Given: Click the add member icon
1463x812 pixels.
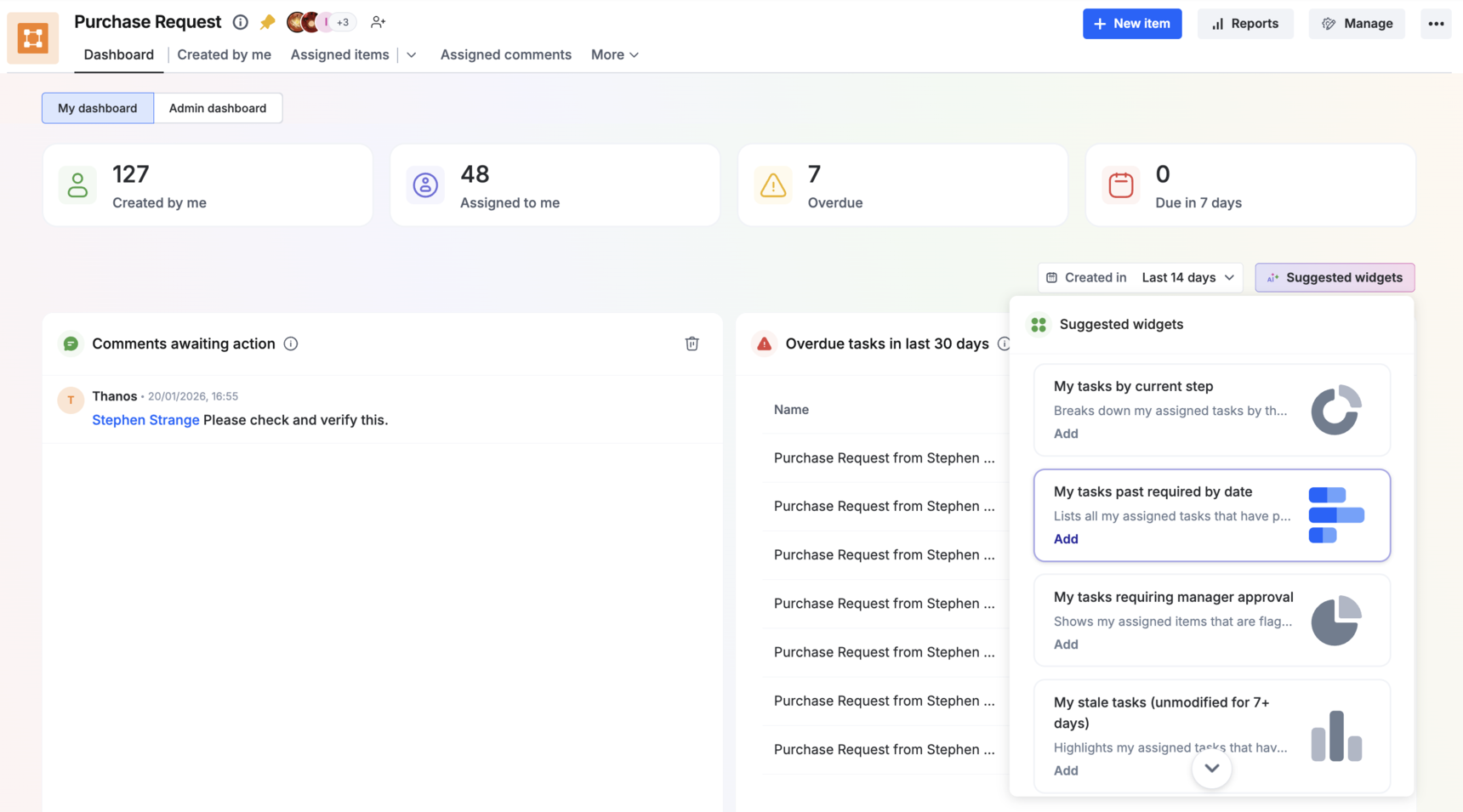Looking at the screenshot, I should 378,22.
